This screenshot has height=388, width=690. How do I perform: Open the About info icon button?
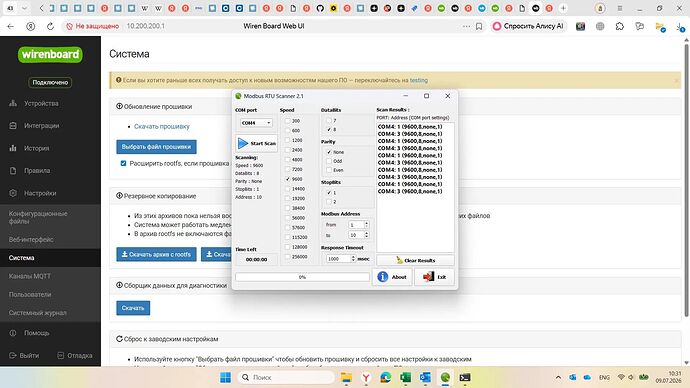tap(392, 277)
